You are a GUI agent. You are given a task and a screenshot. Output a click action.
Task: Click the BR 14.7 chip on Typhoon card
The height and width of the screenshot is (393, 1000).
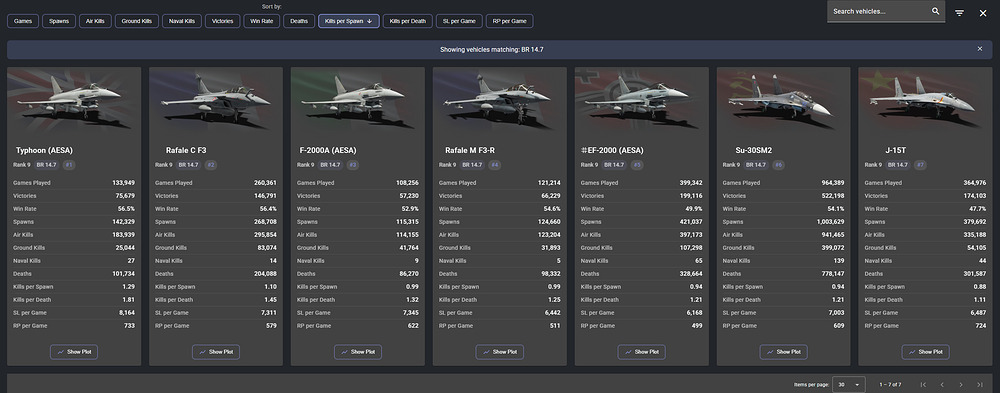click(47, 165)
